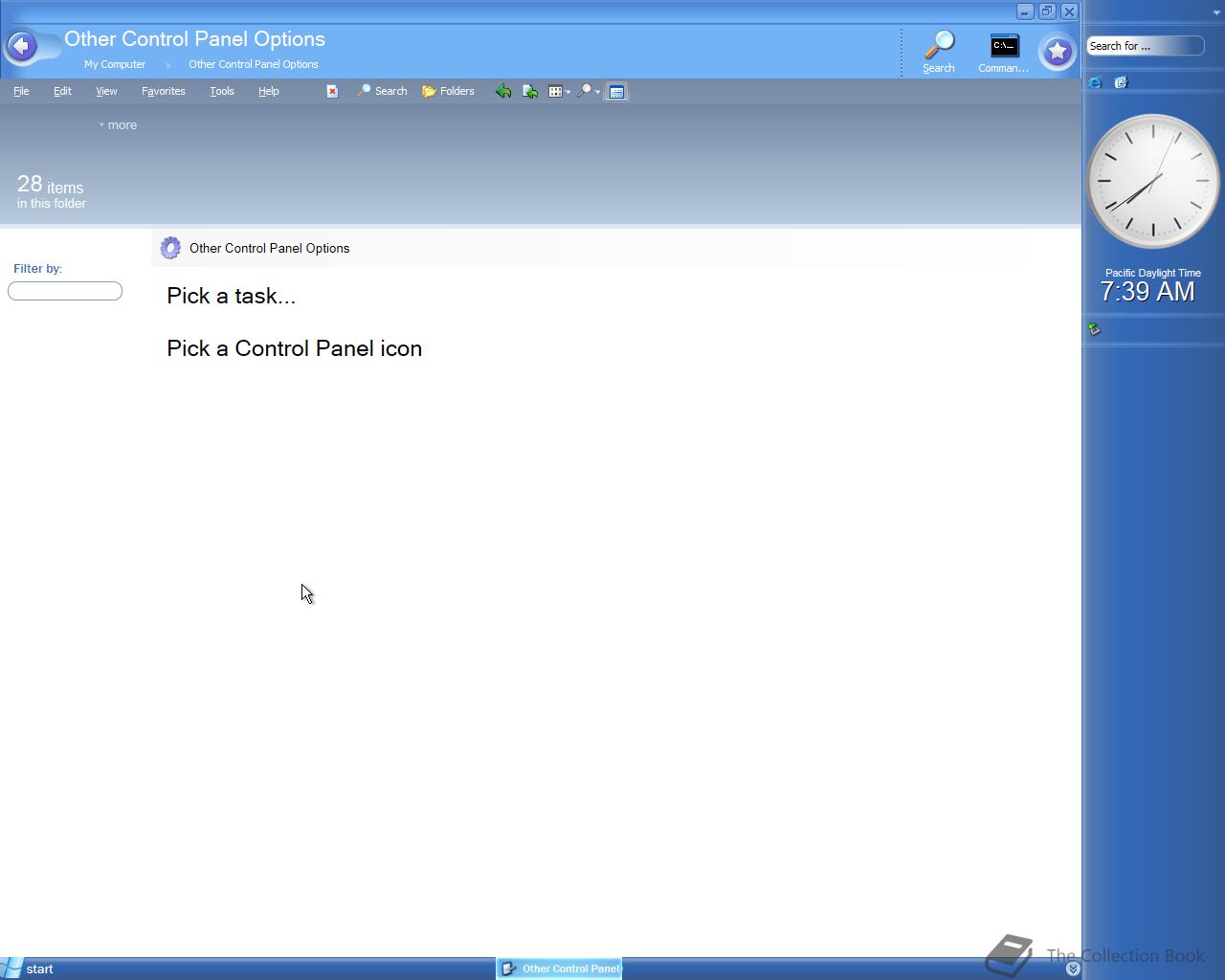Open the Search magnifier in header
The height and width of the screenshot is (980, 1225).
click(939, 53)
